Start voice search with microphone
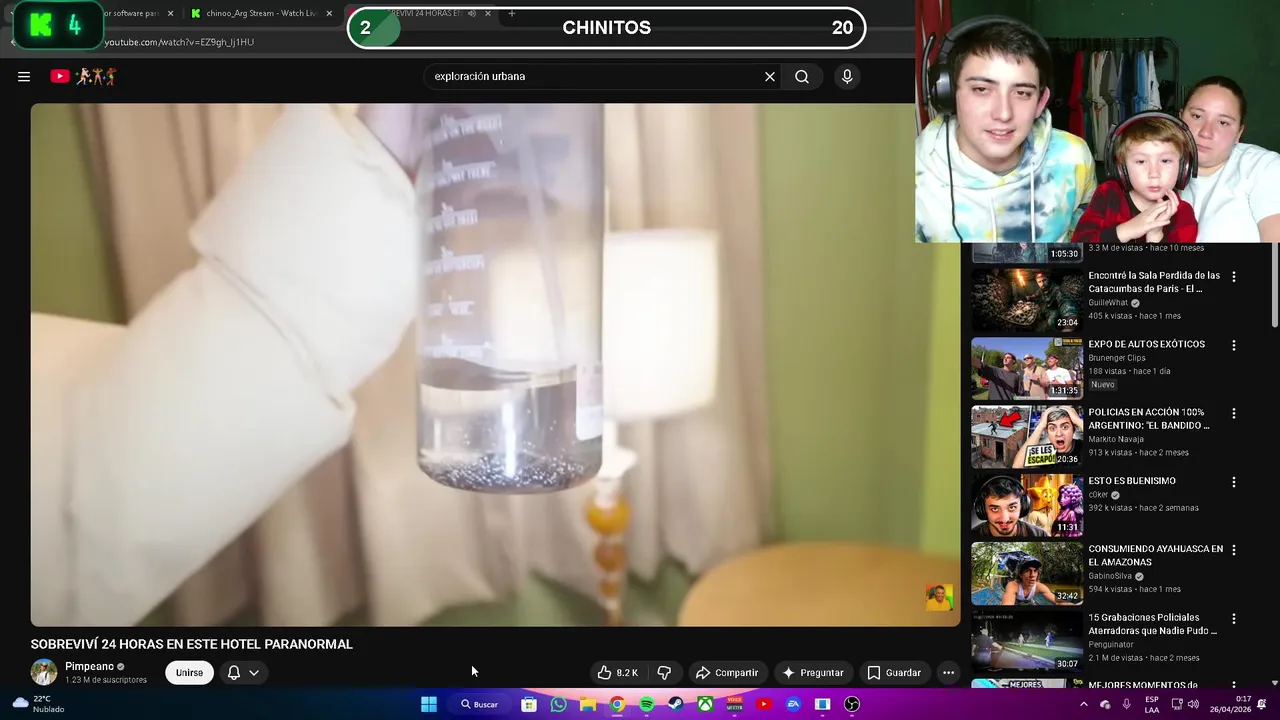 (x=847, y=76)
